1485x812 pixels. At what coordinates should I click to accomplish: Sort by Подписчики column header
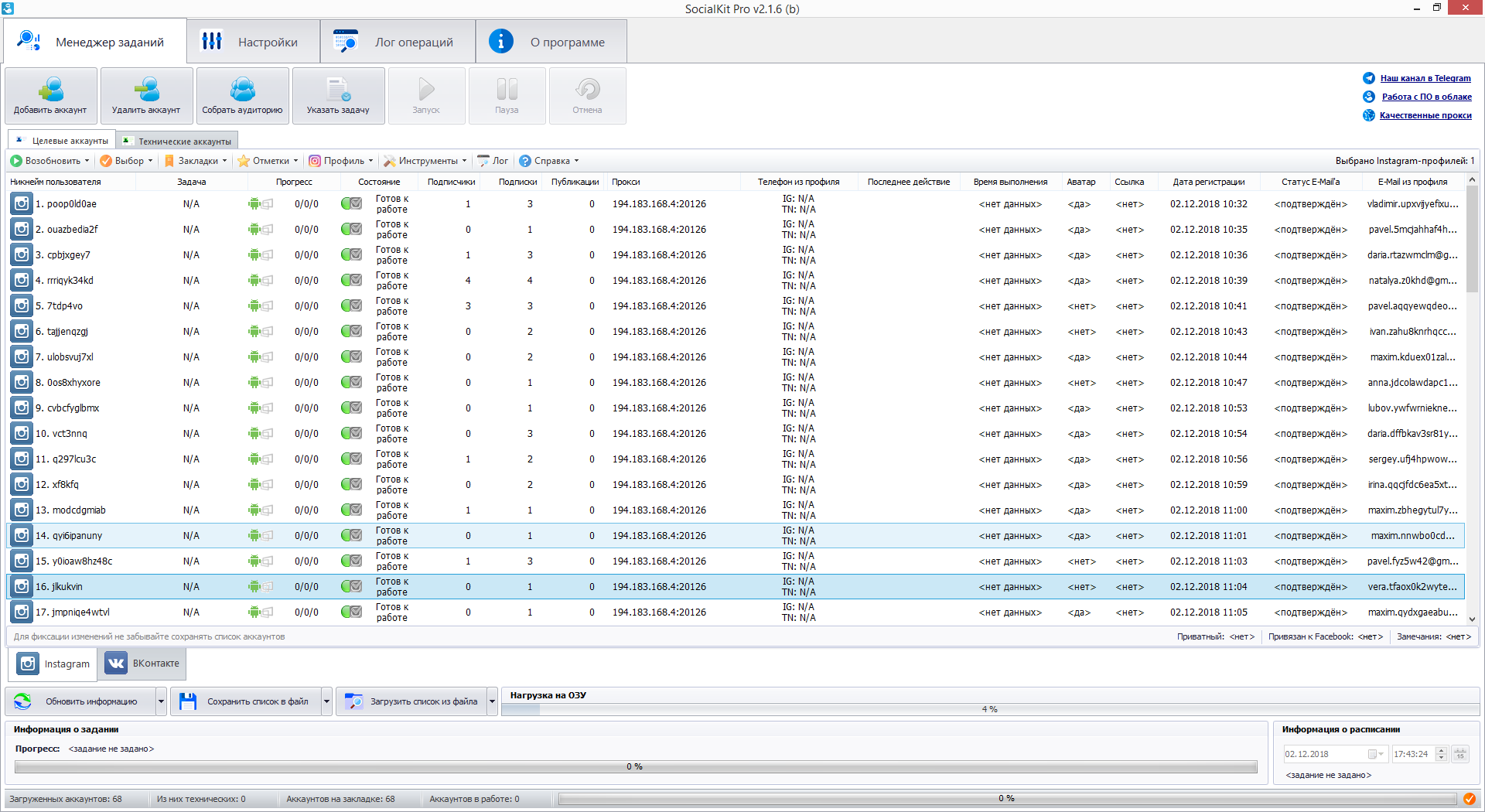pyautogui.click(x=451, y=182)
